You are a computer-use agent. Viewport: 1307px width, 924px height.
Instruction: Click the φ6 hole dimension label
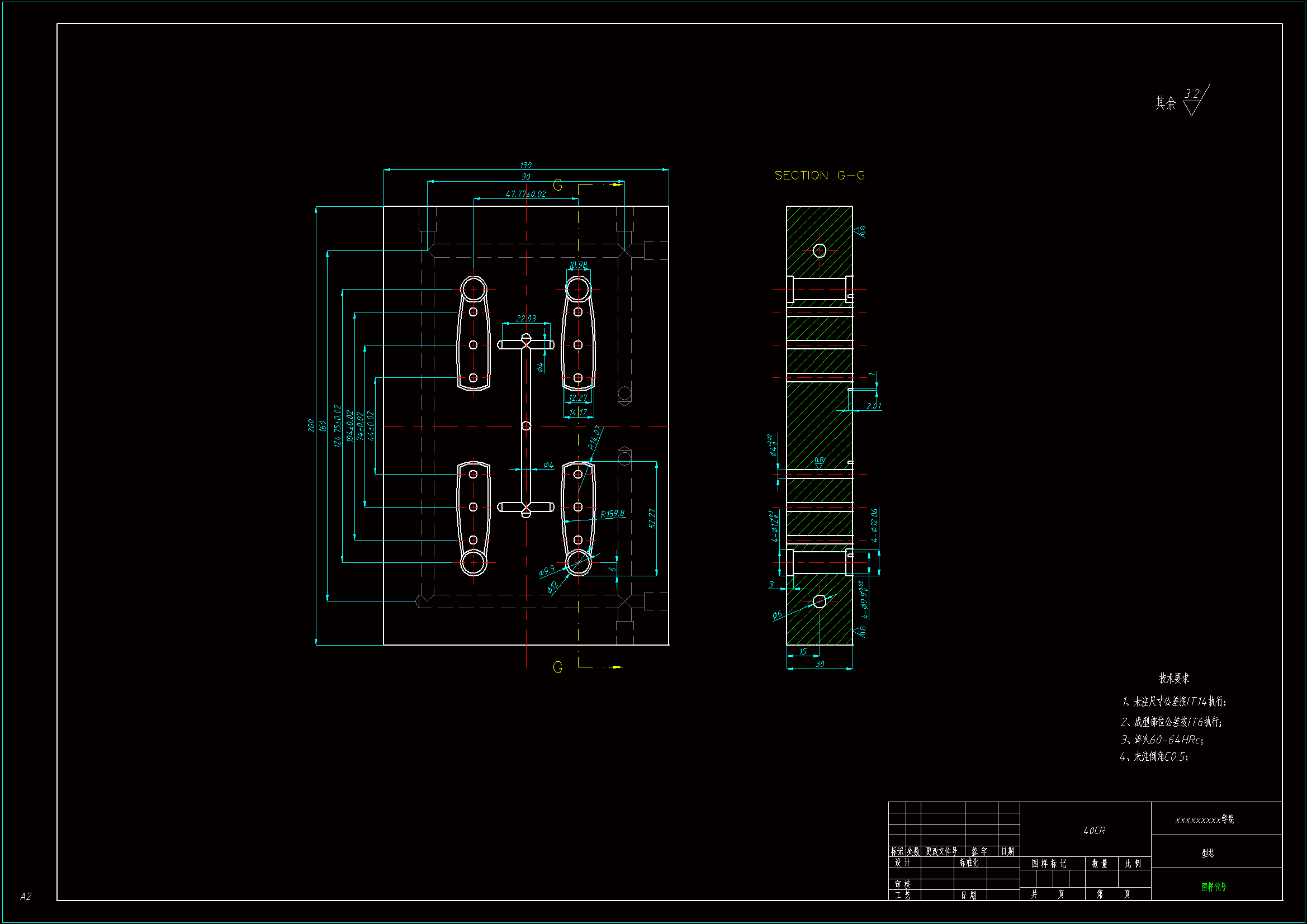tap(777, 614)
